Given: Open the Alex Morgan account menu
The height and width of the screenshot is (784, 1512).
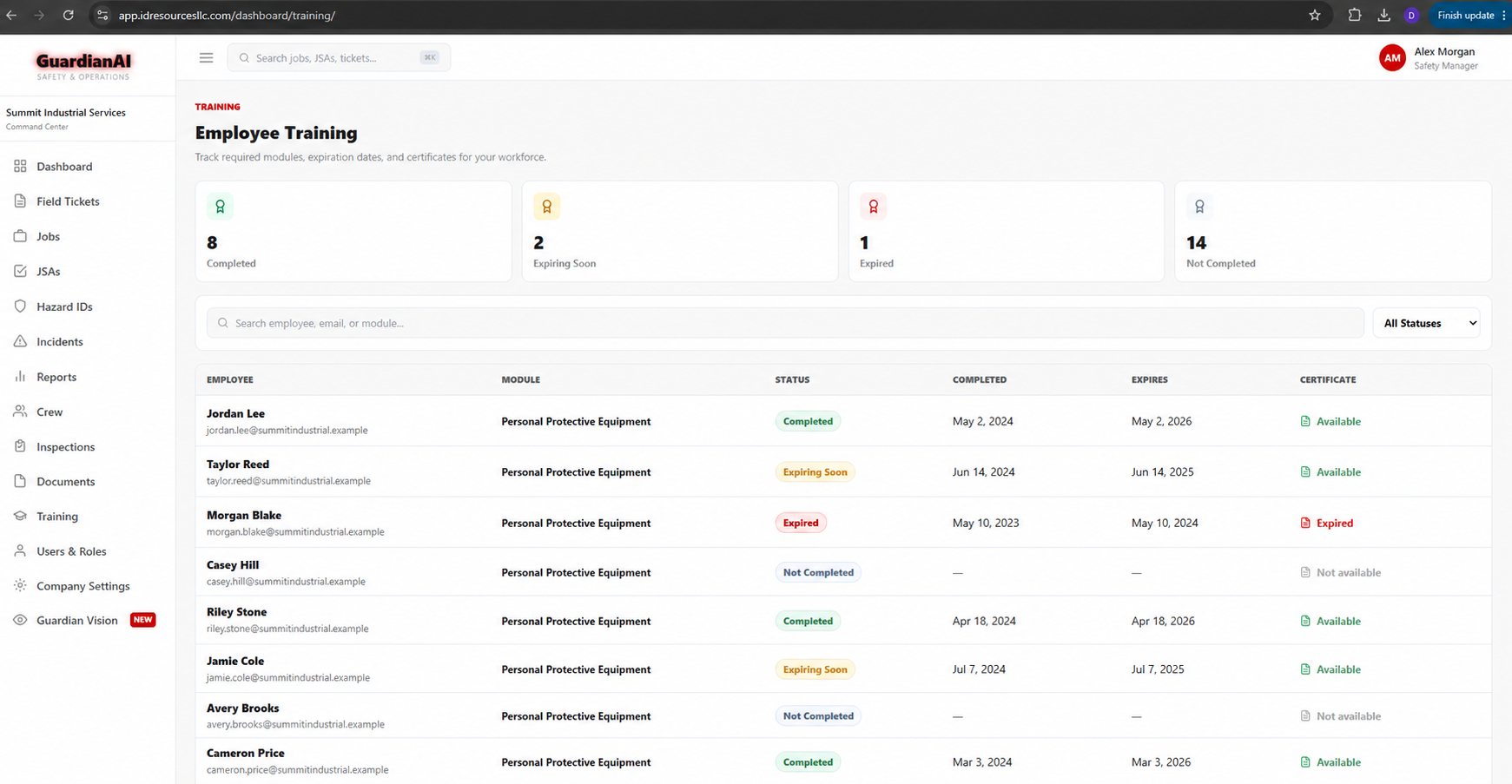Looking at the screenshot, I should (x=1429, y=58).
